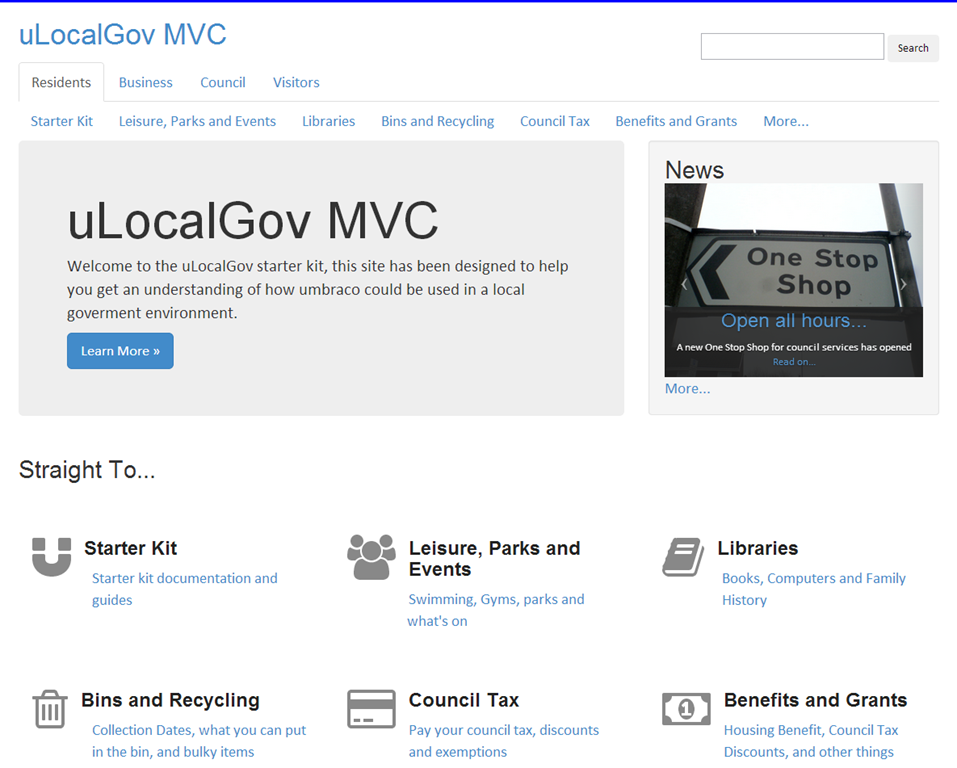Switch to the Business tab

tap(145, 82)
